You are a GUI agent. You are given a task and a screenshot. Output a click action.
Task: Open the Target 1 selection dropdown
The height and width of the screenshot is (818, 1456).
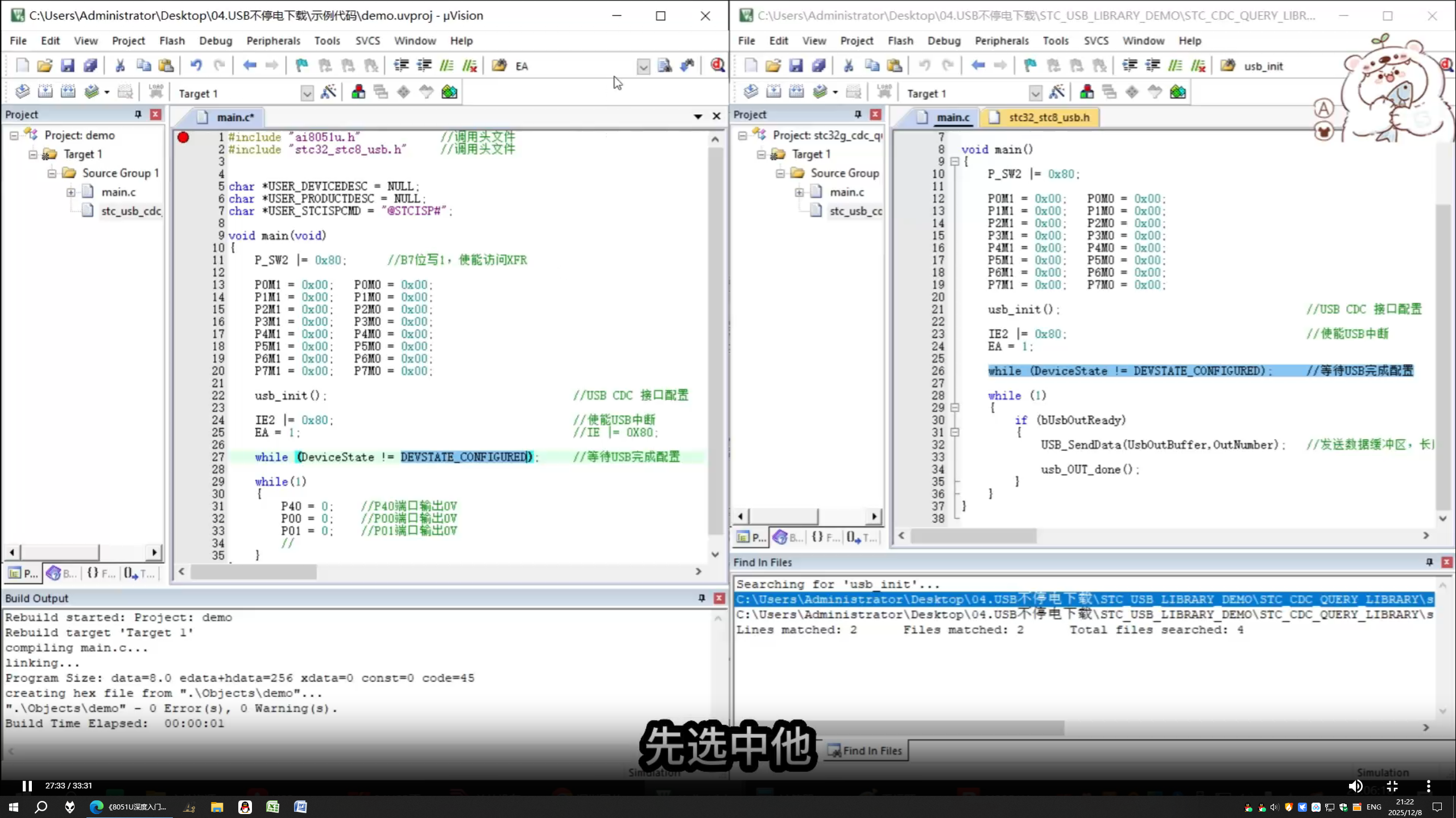pyautogui.click(x=307, y=92)
